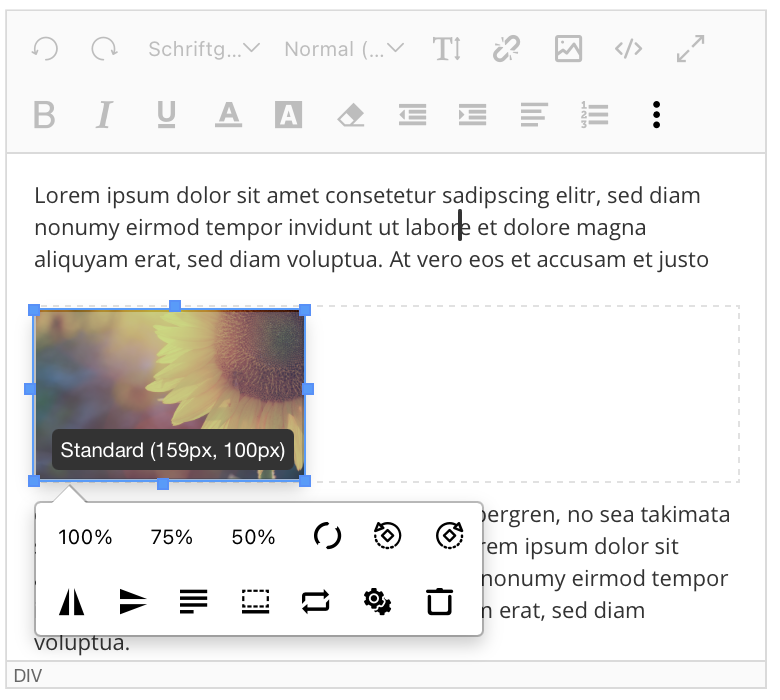Set the image size to 50%
The height and width of the screenshot is (700, 780).
click(x=253, y=537)
